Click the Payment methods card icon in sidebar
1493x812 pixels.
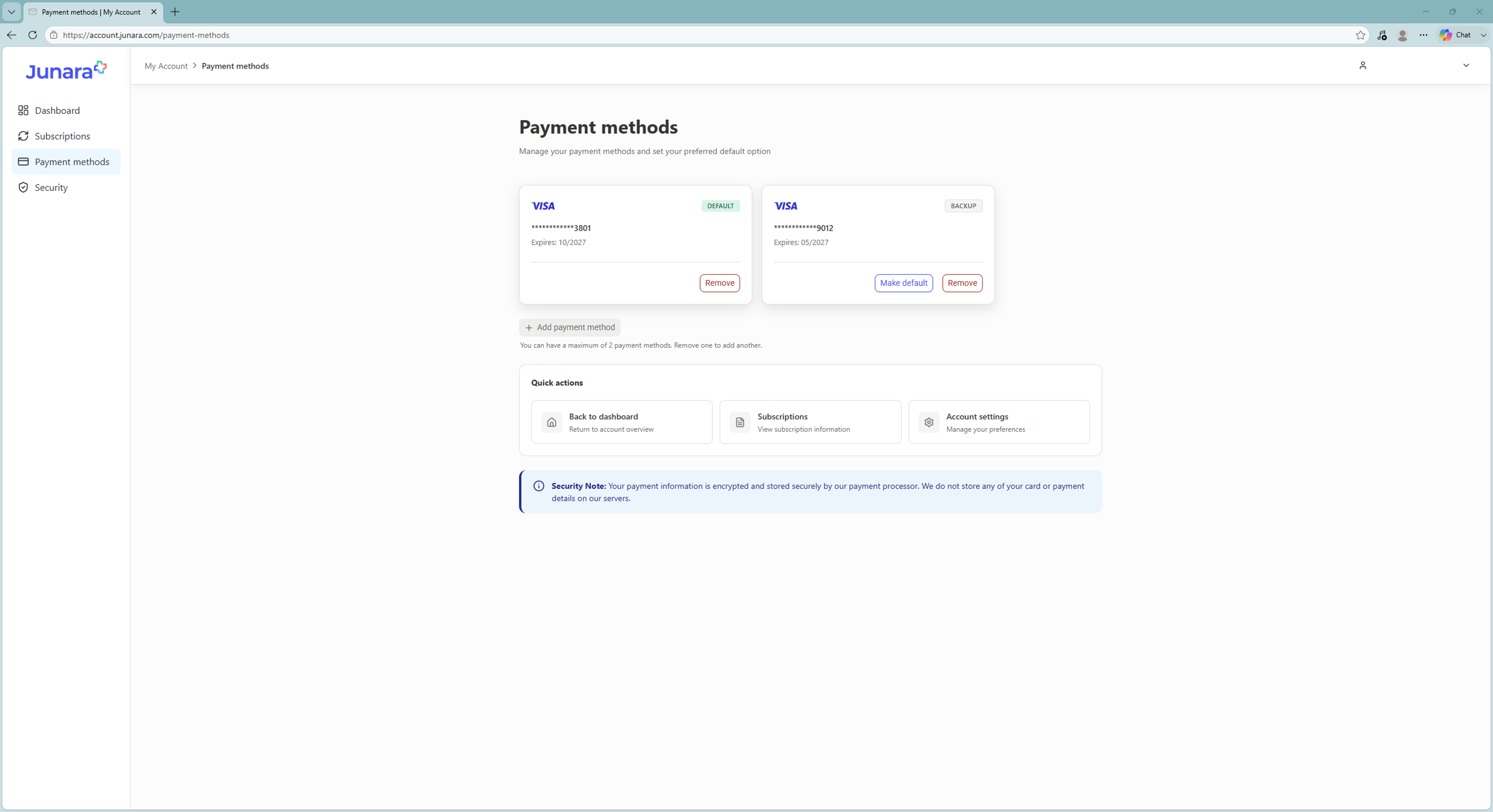click(x=23, y=162)
